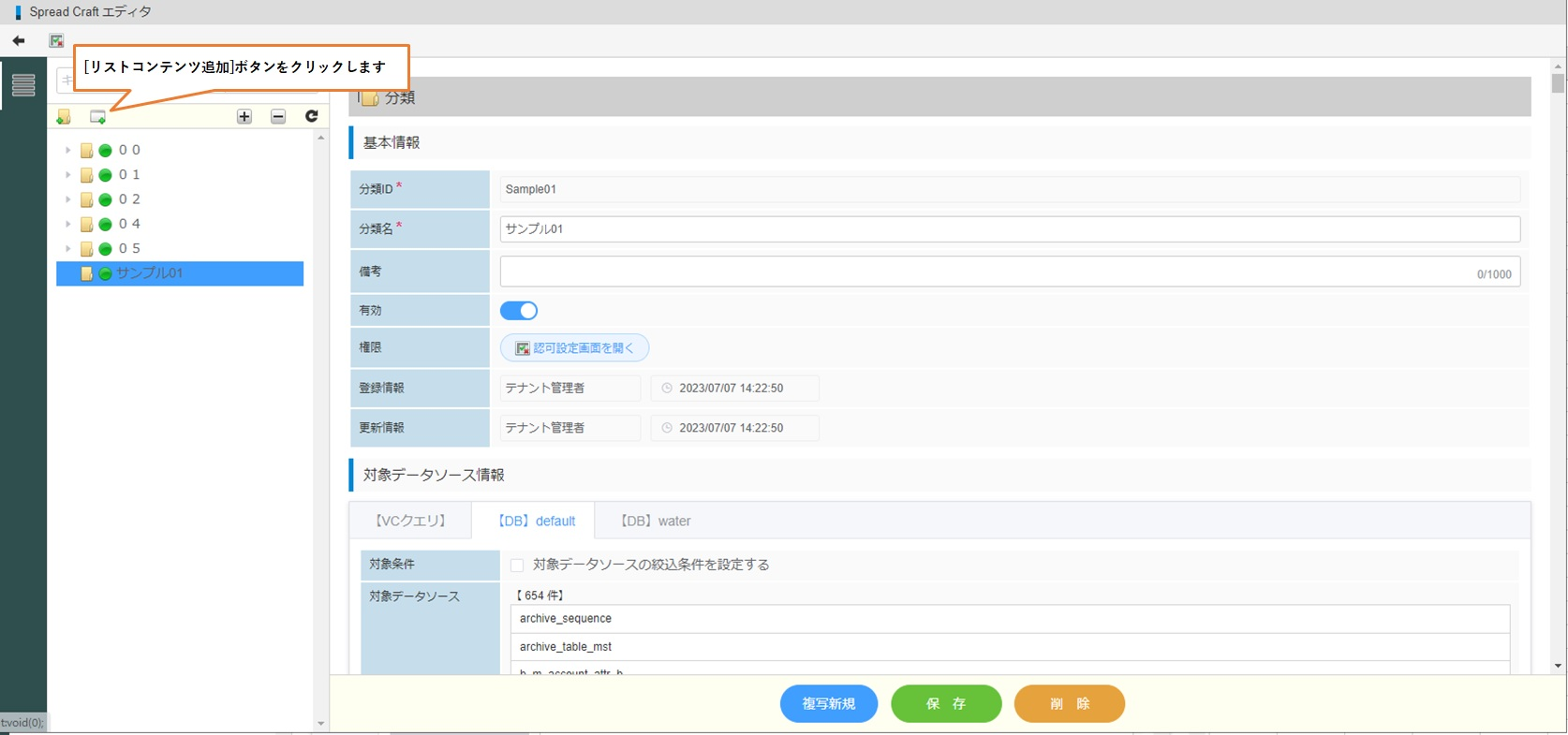Viewport: 1568px width, 735px height.
Task: Collapse all tree nodes with minus icon
Action: (278, 116)
